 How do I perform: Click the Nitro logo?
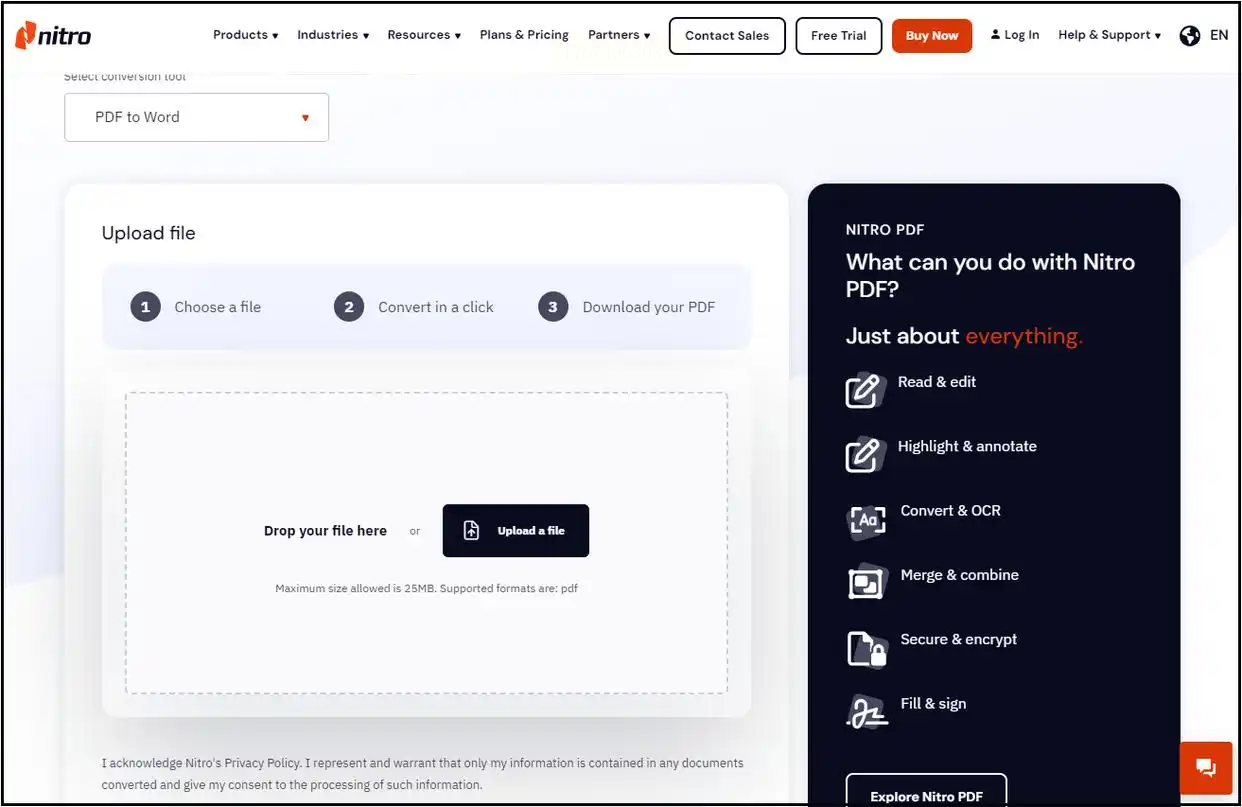(53, 35)
